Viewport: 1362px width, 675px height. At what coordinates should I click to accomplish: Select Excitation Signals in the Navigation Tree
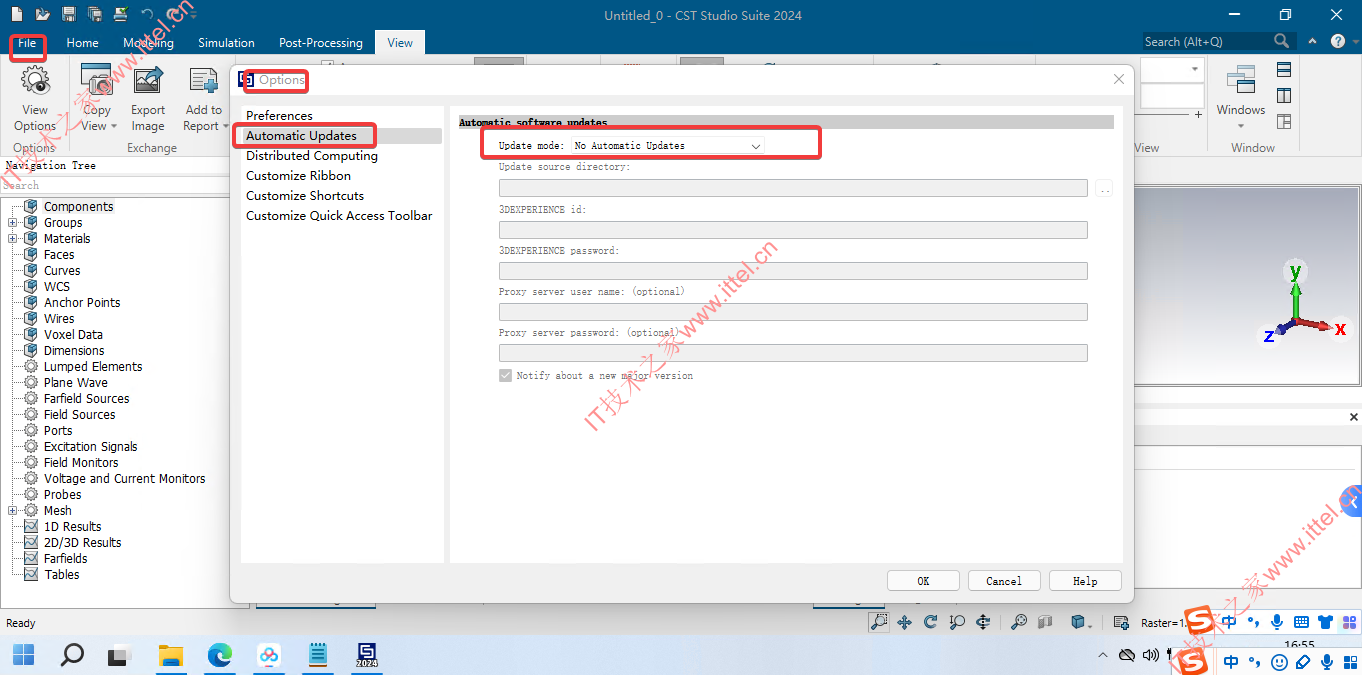(91, 447)
